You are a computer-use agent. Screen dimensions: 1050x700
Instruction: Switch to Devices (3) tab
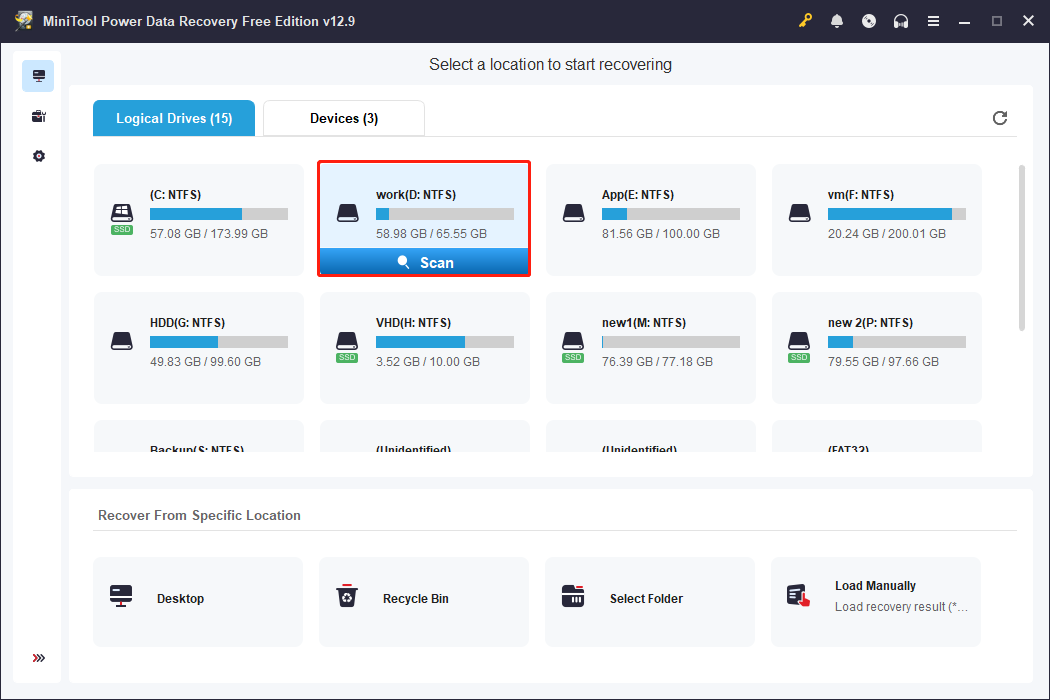[x=344, y=119]
